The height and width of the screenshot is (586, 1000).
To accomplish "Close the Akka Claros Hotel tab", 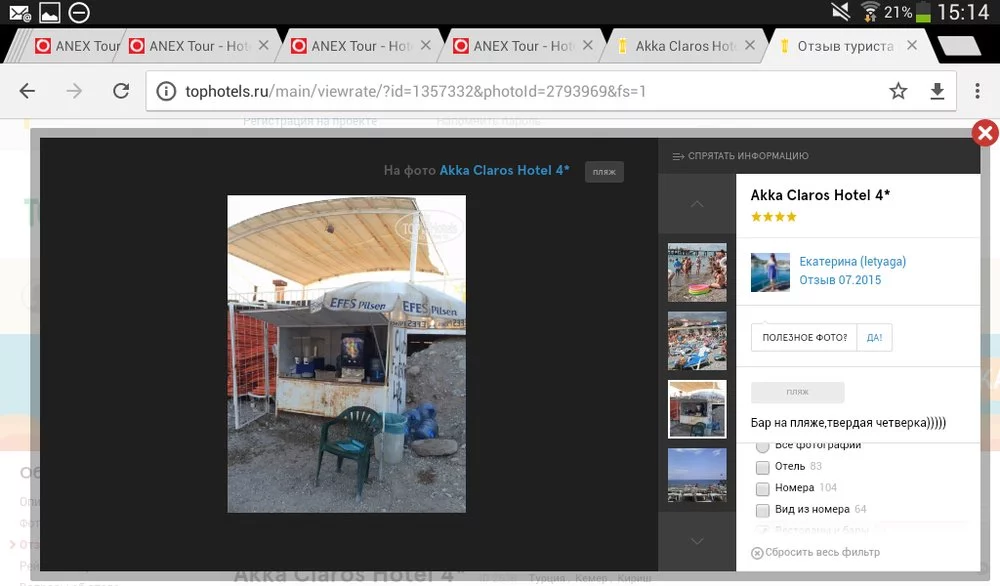I will (x=750, y=45).
